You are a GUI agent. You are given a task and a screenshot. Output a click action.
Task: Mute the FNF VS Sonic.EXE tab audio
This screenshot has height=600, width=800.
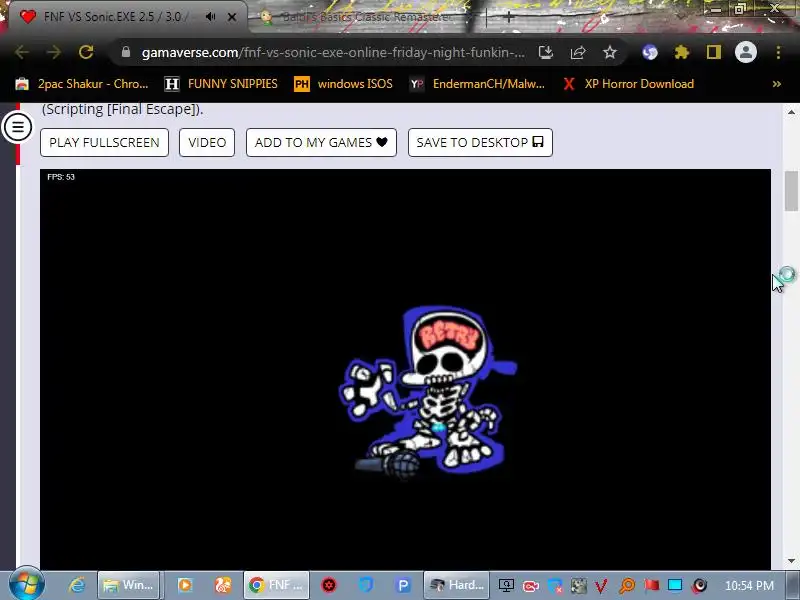point(210,17)
